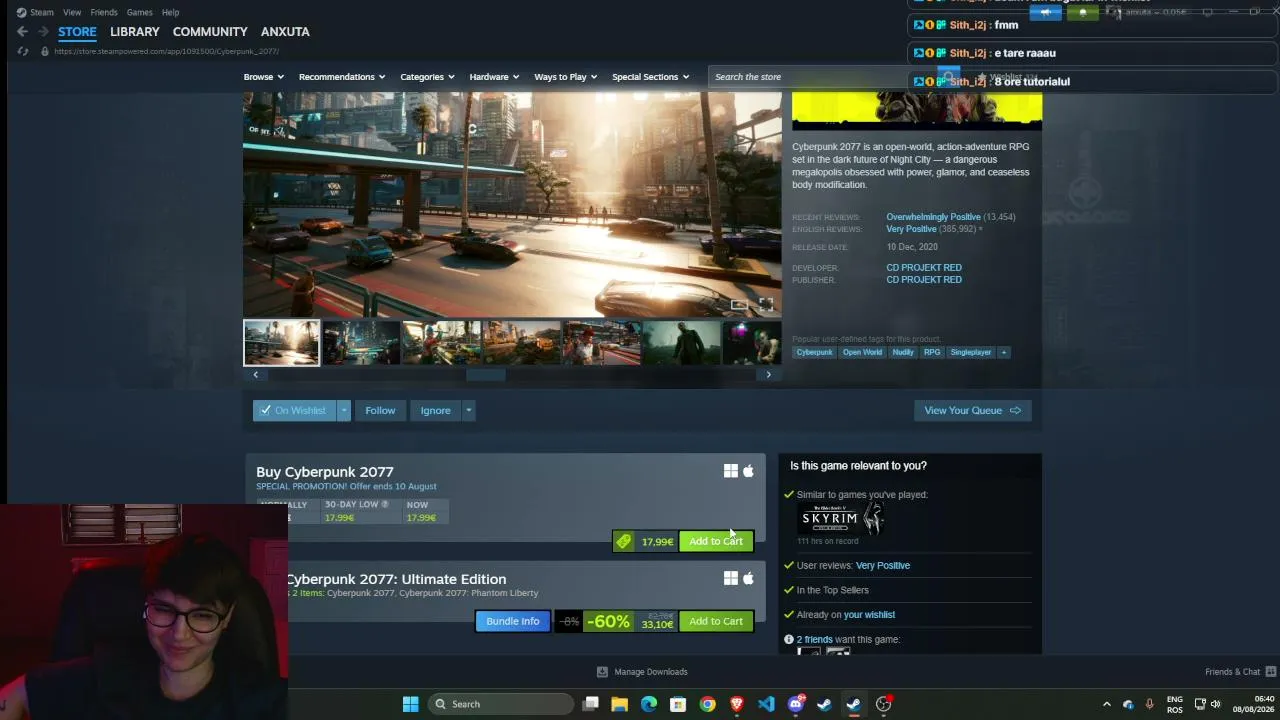
Task: Open CD PROJEKT RED developer link
Action: pyautogui.click(x=924, y=268)
